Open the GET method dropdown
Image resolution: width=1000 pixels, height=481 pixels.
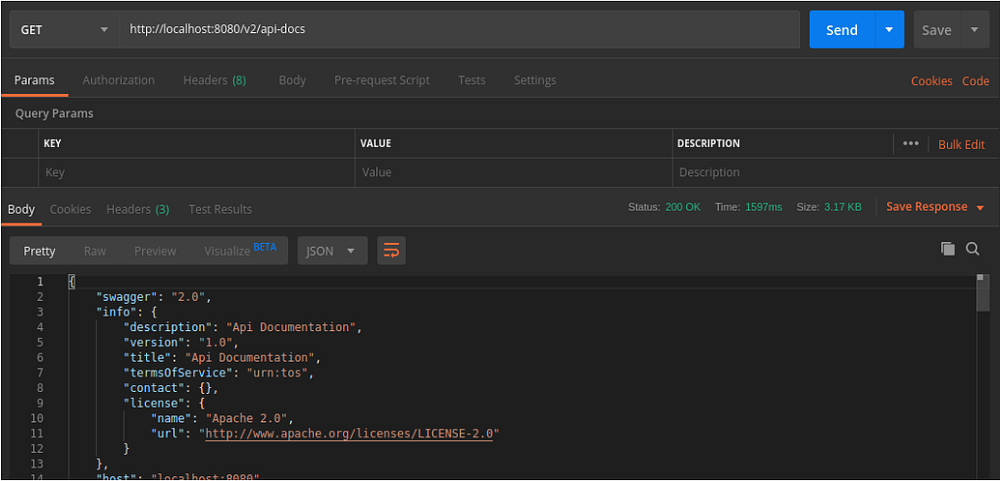tap(64, 30)
